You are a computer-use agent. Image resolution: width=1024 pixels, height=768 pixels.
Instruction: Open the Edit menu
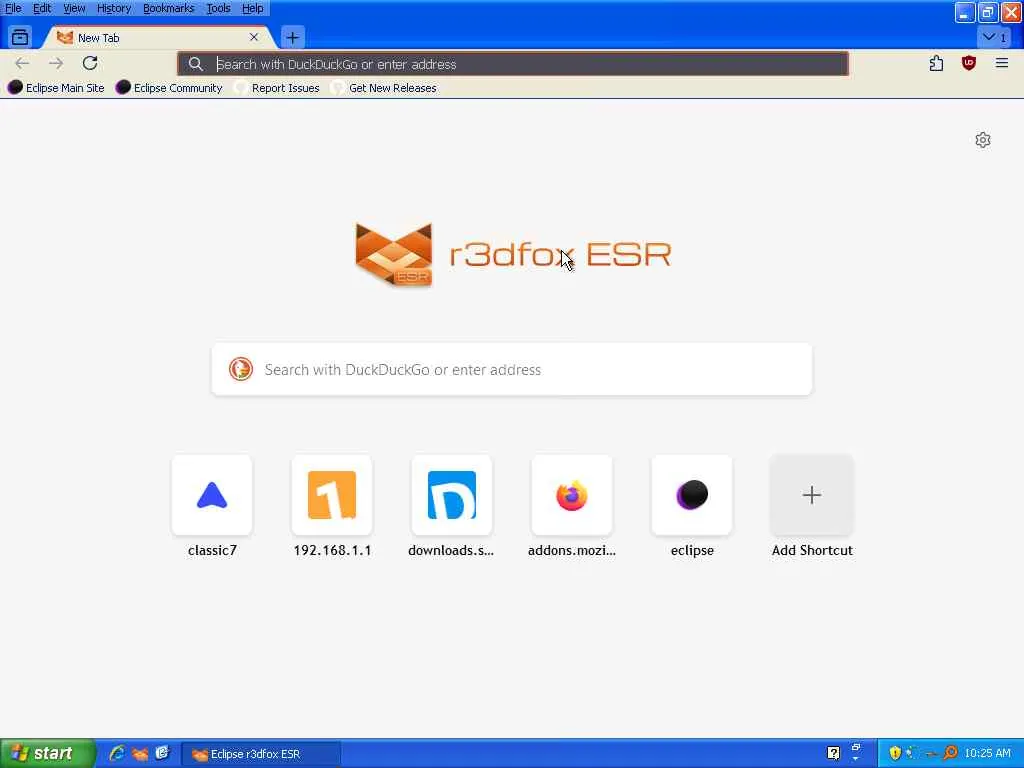pyautogui.click(x=42, y=8)
